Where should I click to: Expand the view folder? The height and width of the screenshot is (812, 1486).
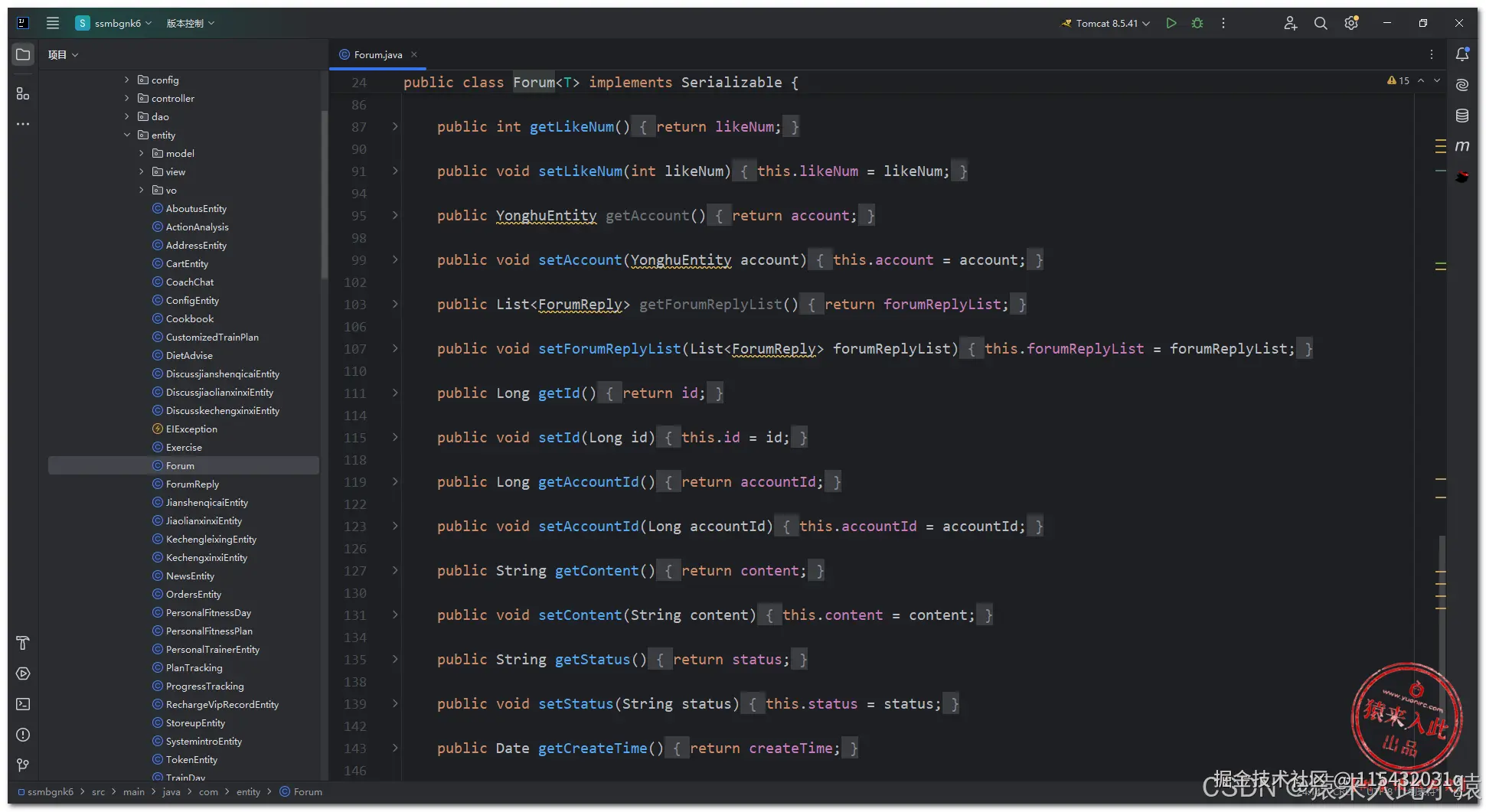(x=142, y=171)
